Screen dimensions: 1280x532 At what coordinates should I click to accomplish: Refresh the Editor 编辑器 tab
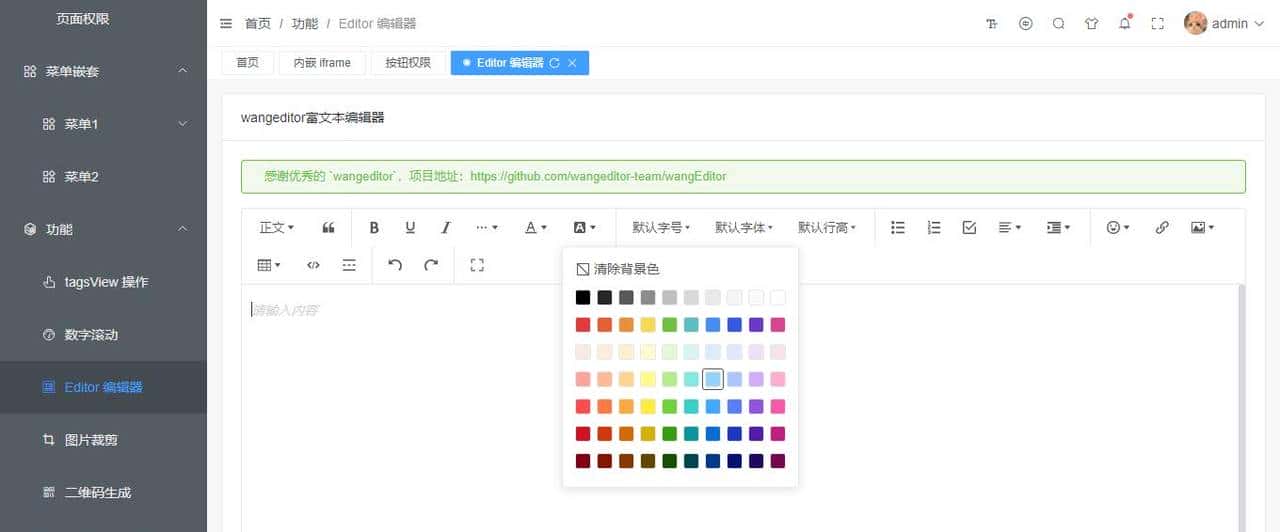pos(554,63)
